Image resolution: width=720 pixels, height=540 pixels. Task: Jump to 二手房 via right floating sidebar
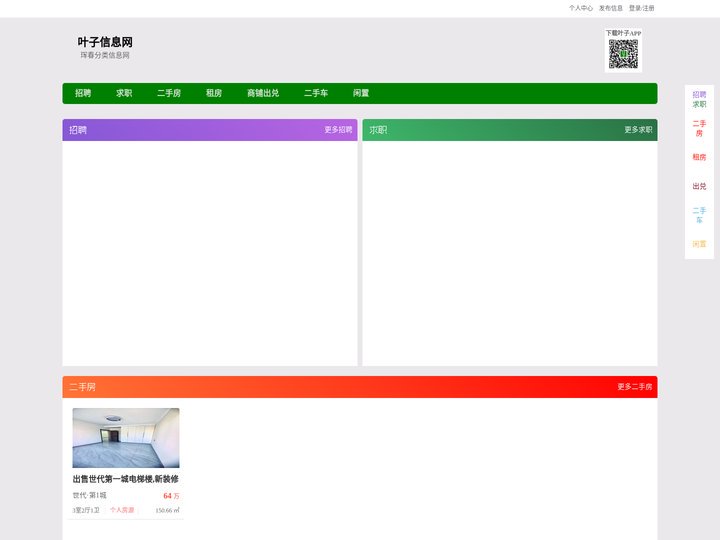[699, 128]
